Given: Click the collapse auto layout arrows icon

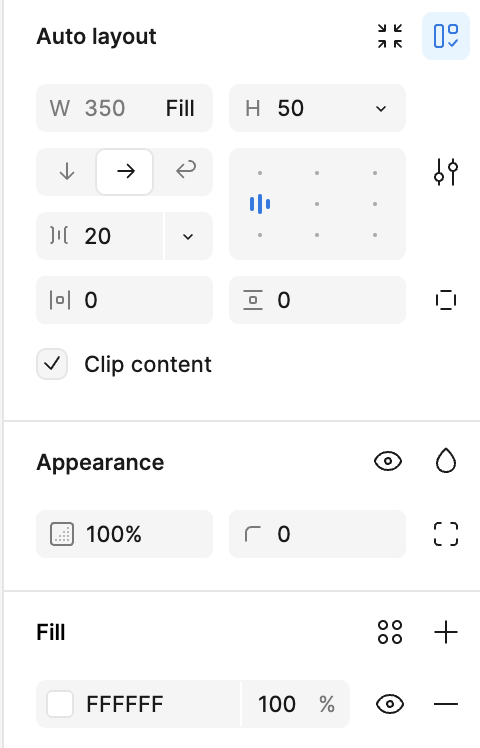Looking at the screenshot, I should pos(389,36).
